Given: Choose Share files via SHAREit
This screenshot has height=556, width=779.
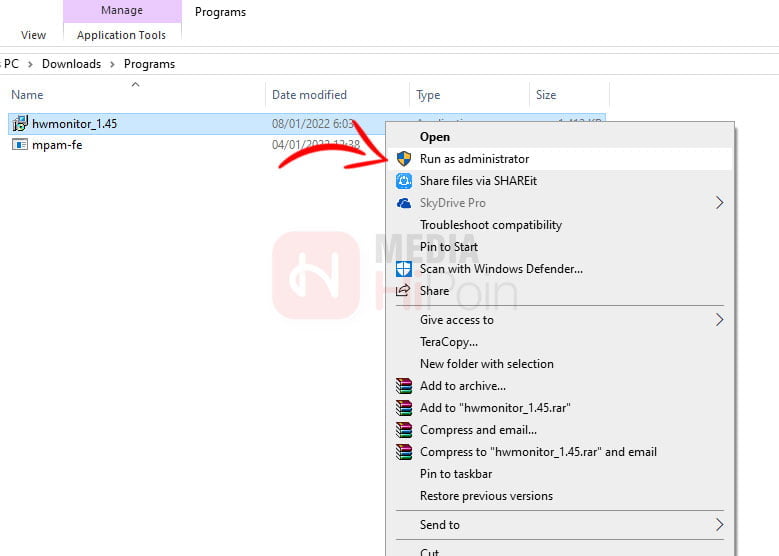Looking at the screenshot, I should tap(560, 181).
